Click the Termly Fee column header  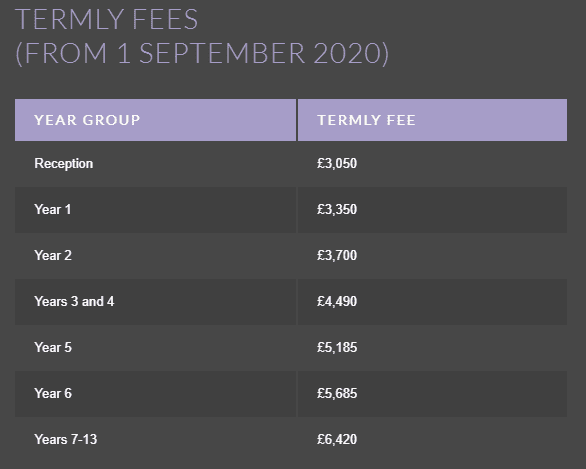(366, 120)
